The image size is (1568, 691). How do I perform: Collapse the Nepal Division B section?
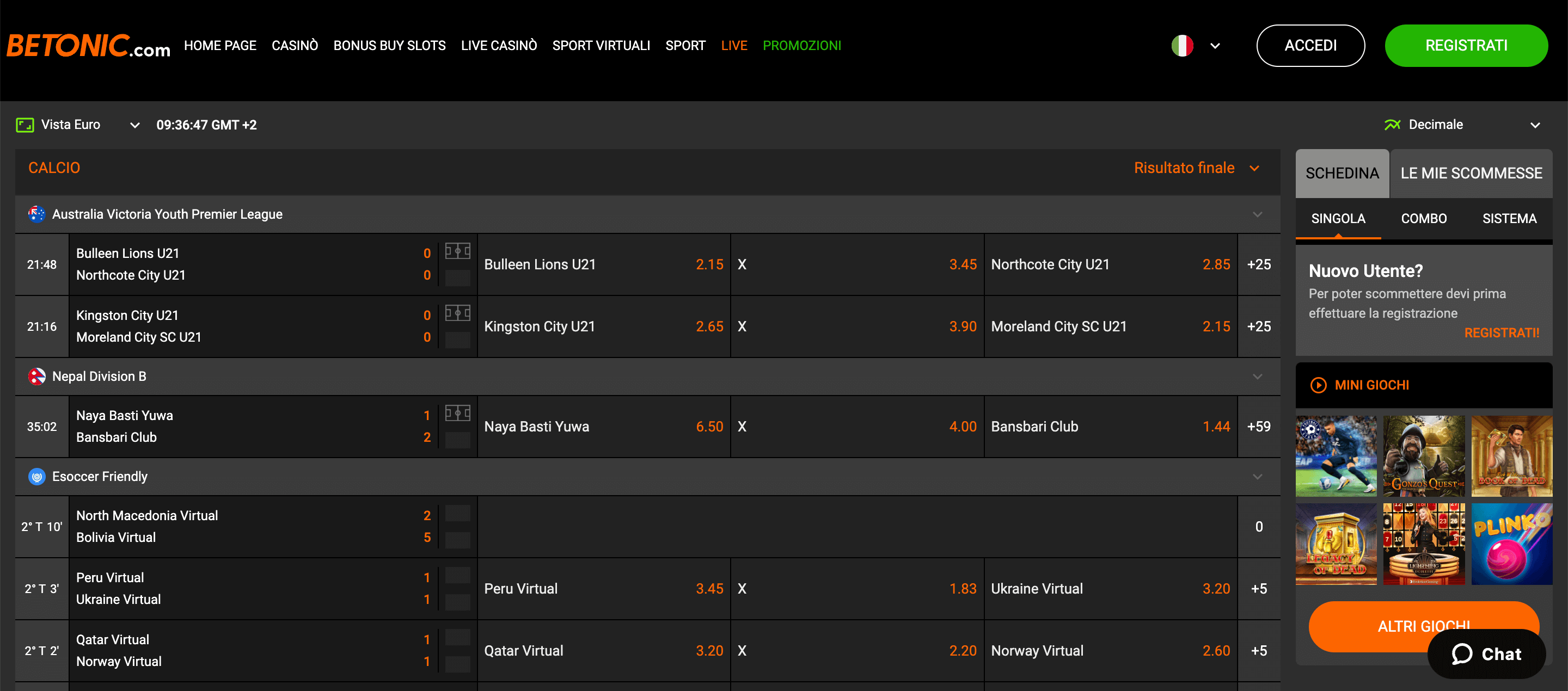pyautogui.click(x=1257, y=376)
